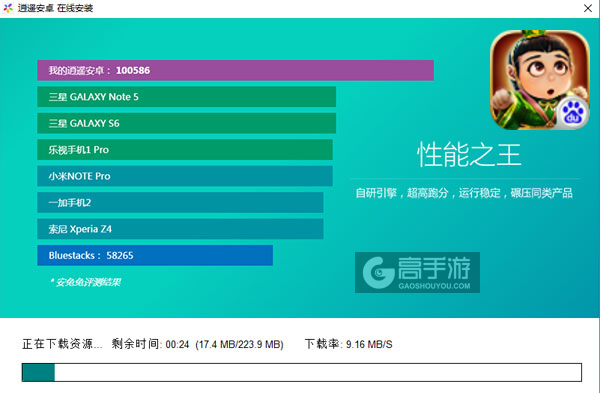Select the 索尼 Xperia Z4 bar
The height and width of the screenshot is (393, 600).
click(x=180, y=229)
